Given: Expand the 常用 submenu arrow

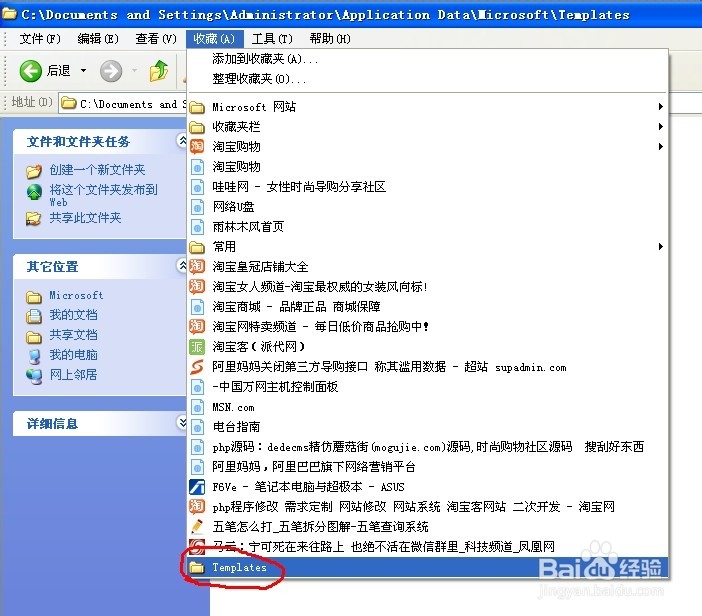Looking at the screenshot, I should (660, 247).
